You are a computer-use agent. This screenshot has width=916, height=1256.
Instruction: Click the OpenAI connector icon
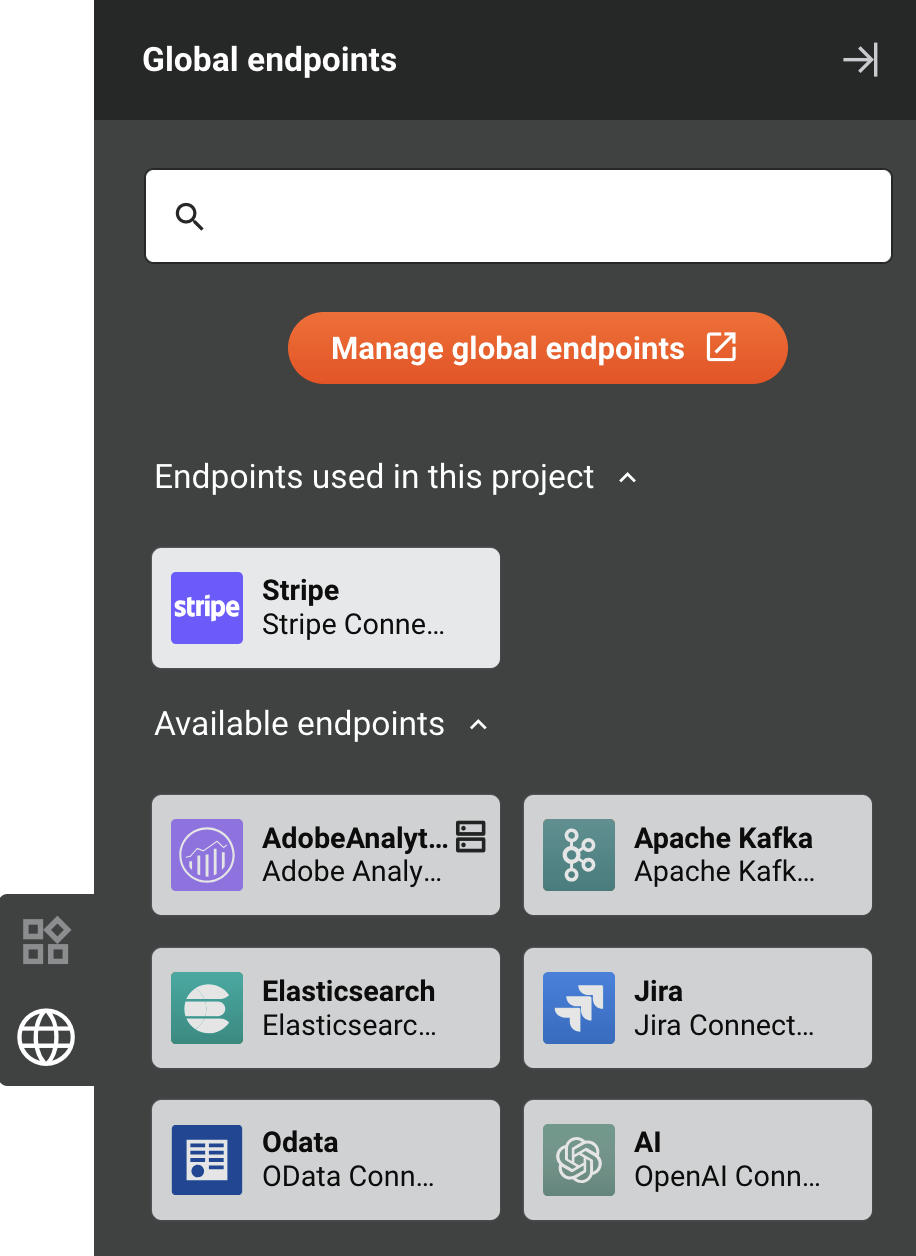coord(578,1160)
